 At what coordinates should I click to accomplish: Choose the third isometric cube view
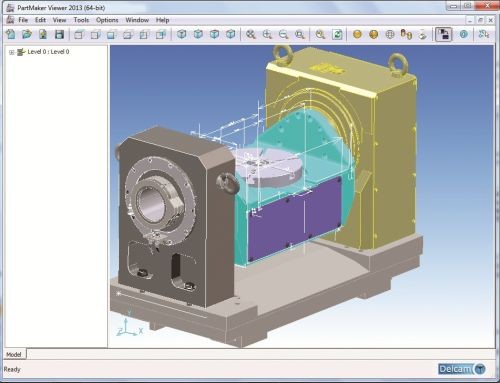tap(214, 34)
